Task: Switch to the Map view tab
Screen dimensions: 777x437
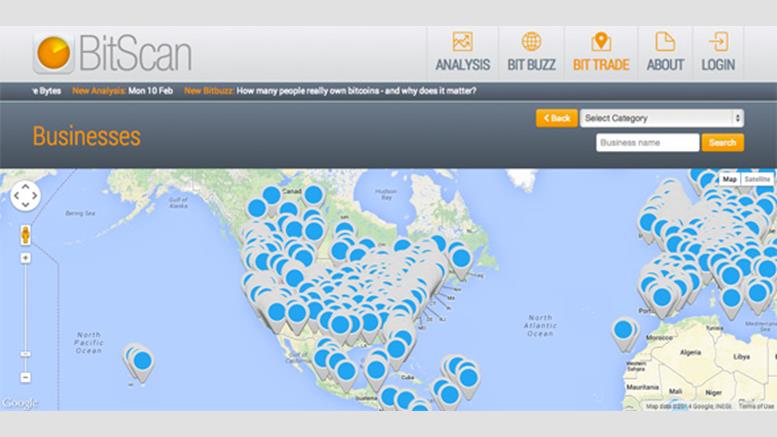Action: [x=729, y=179]
